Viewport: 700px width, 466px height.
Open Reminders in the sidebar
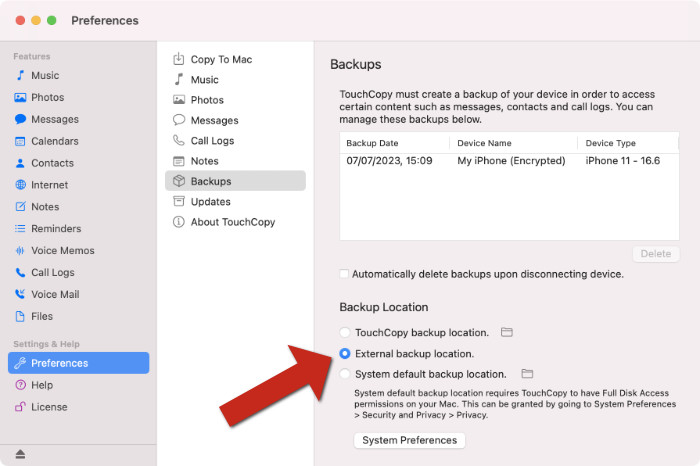point(48,229)
